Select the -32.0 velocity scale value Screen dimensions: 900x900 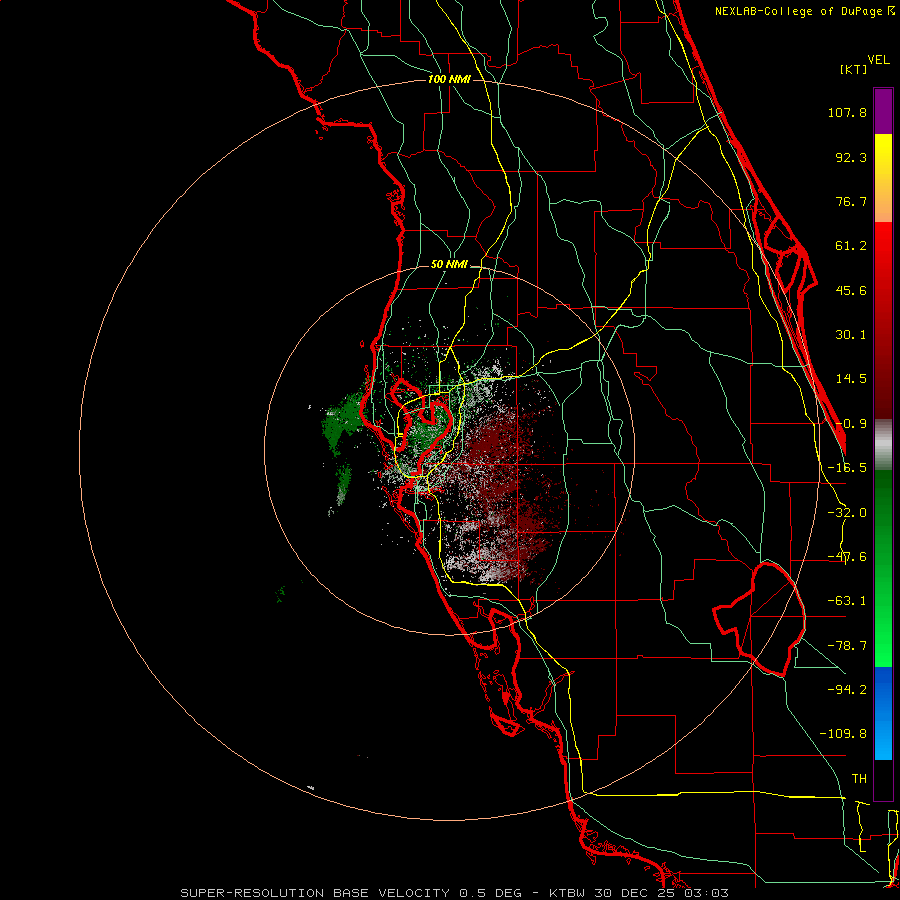[847, 513]
